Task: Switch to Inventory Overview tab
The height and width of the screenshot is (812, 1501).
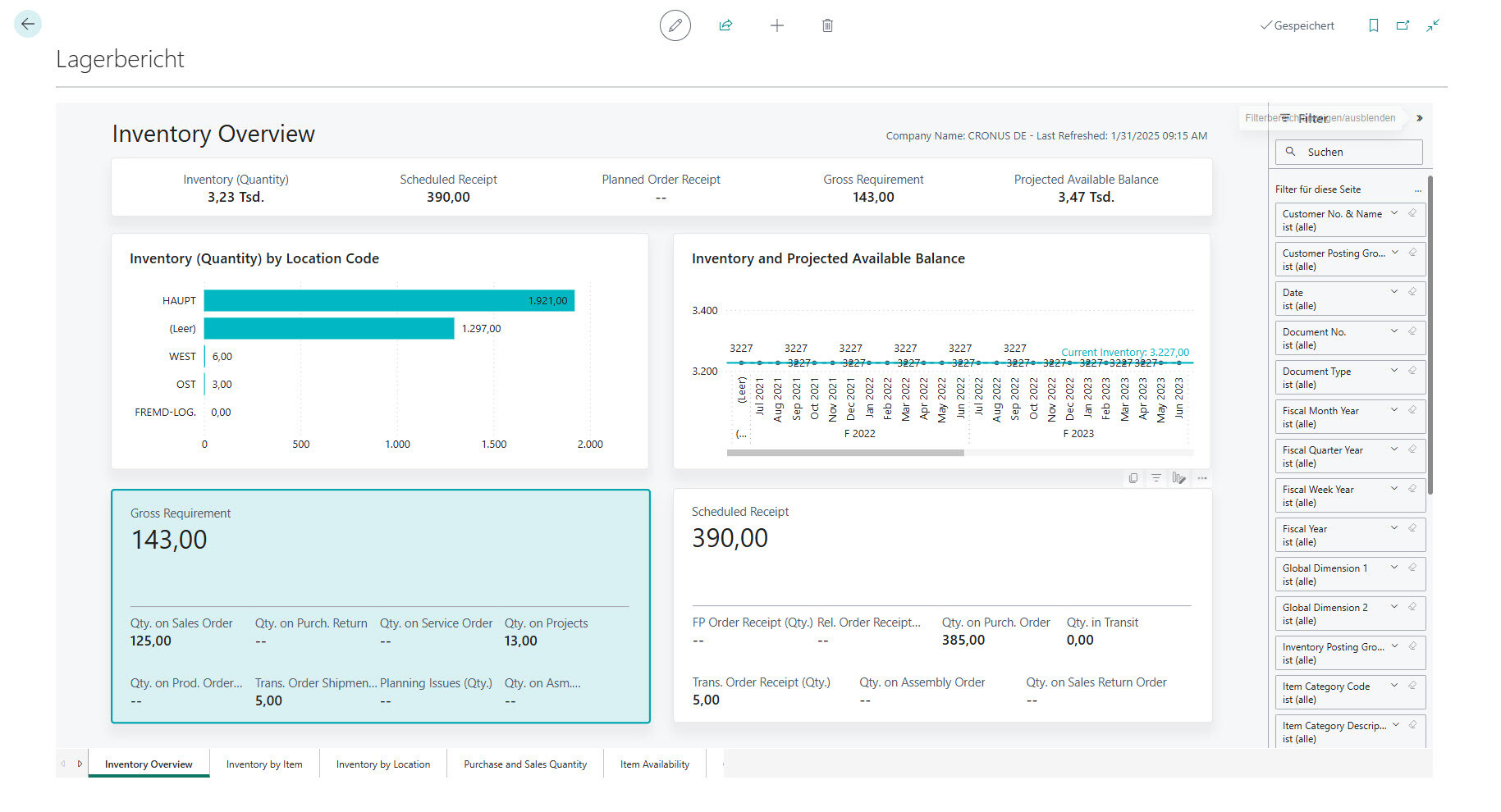Action: (149, 764)
